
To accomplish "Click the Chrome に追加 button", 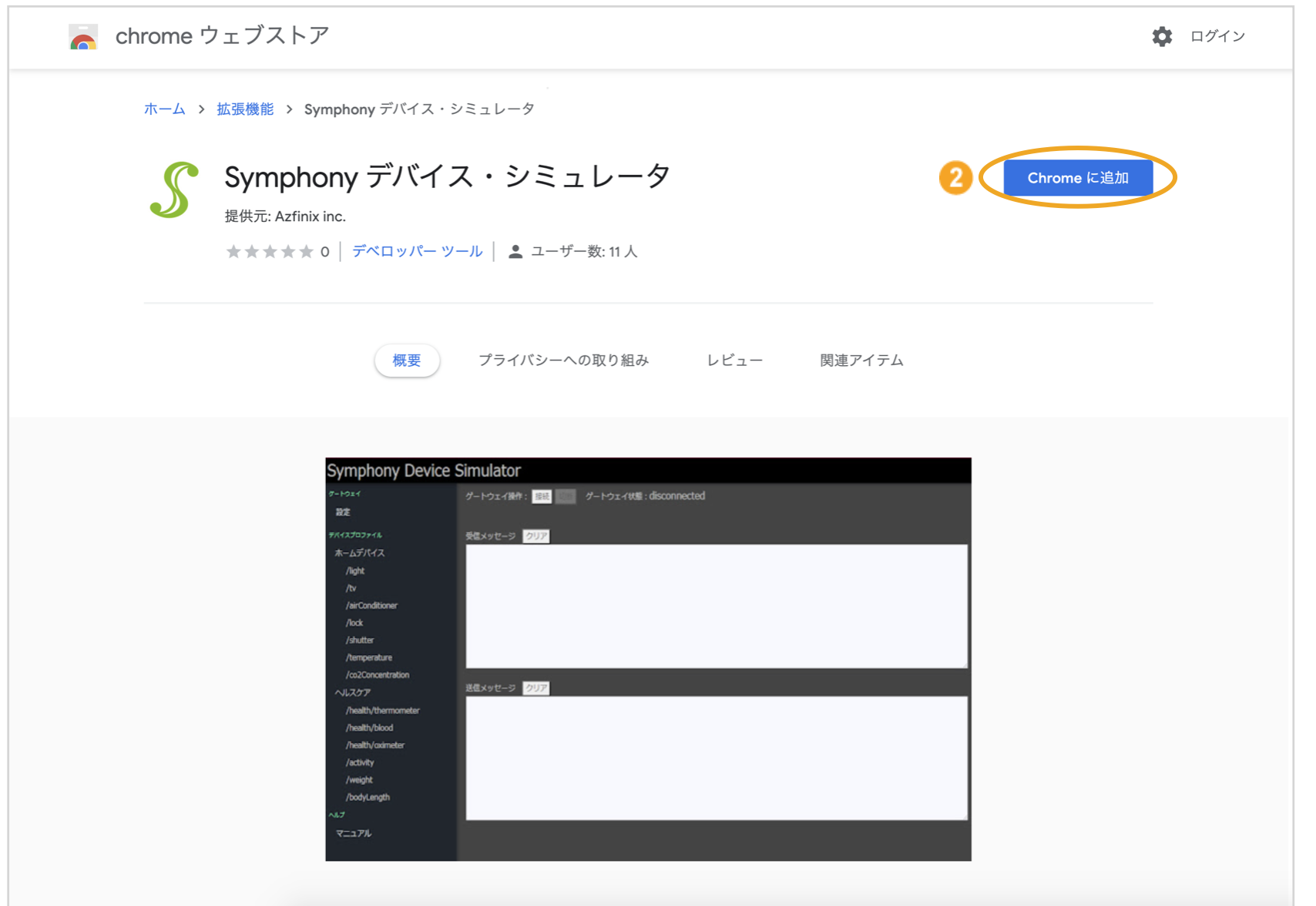I will point(1078,178).
